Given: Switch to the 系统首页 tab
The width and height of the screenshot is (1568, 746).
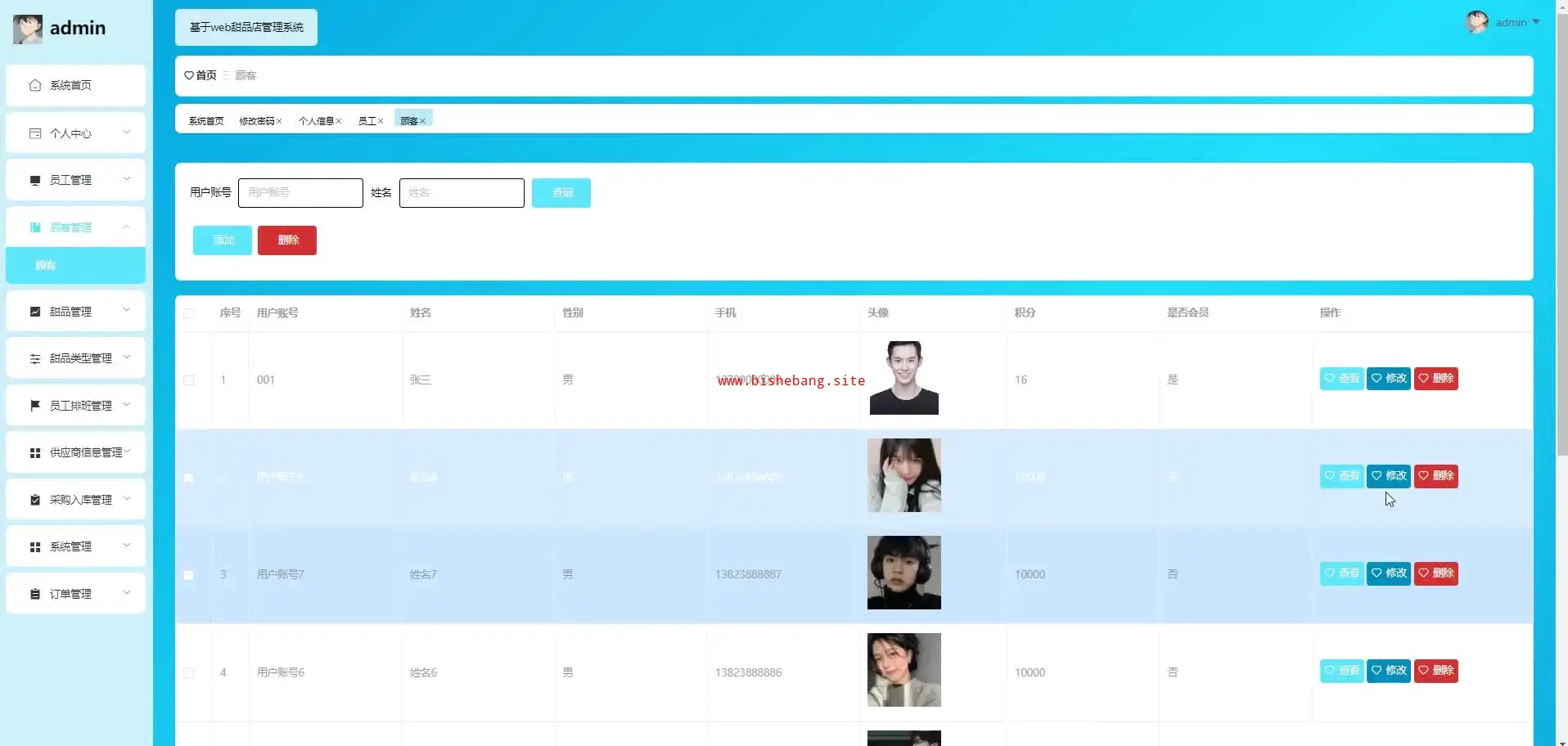Looking at the screenshot, I should 206,121.
